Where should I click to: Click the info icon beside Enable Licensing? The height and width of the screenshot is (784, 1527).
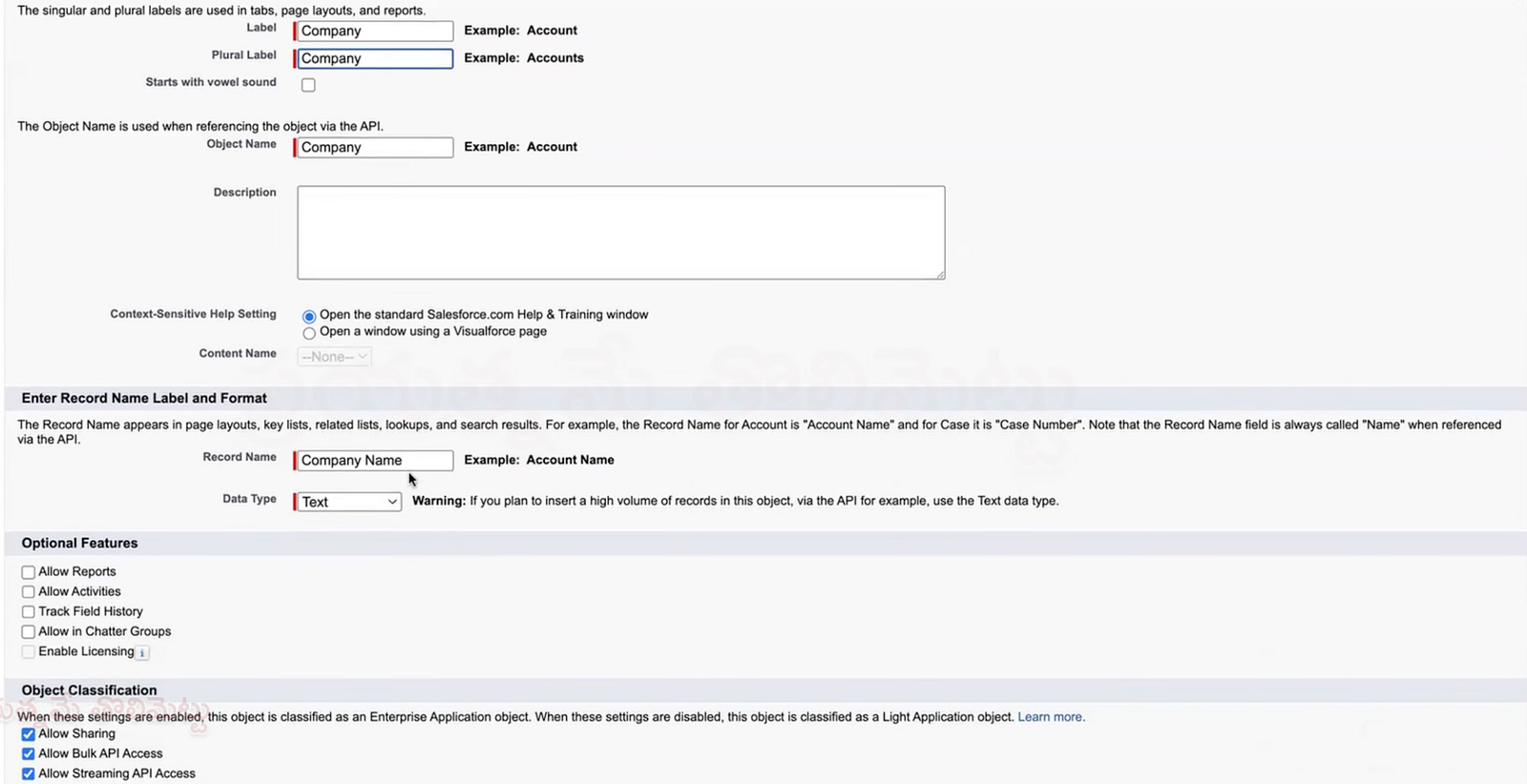142,653
